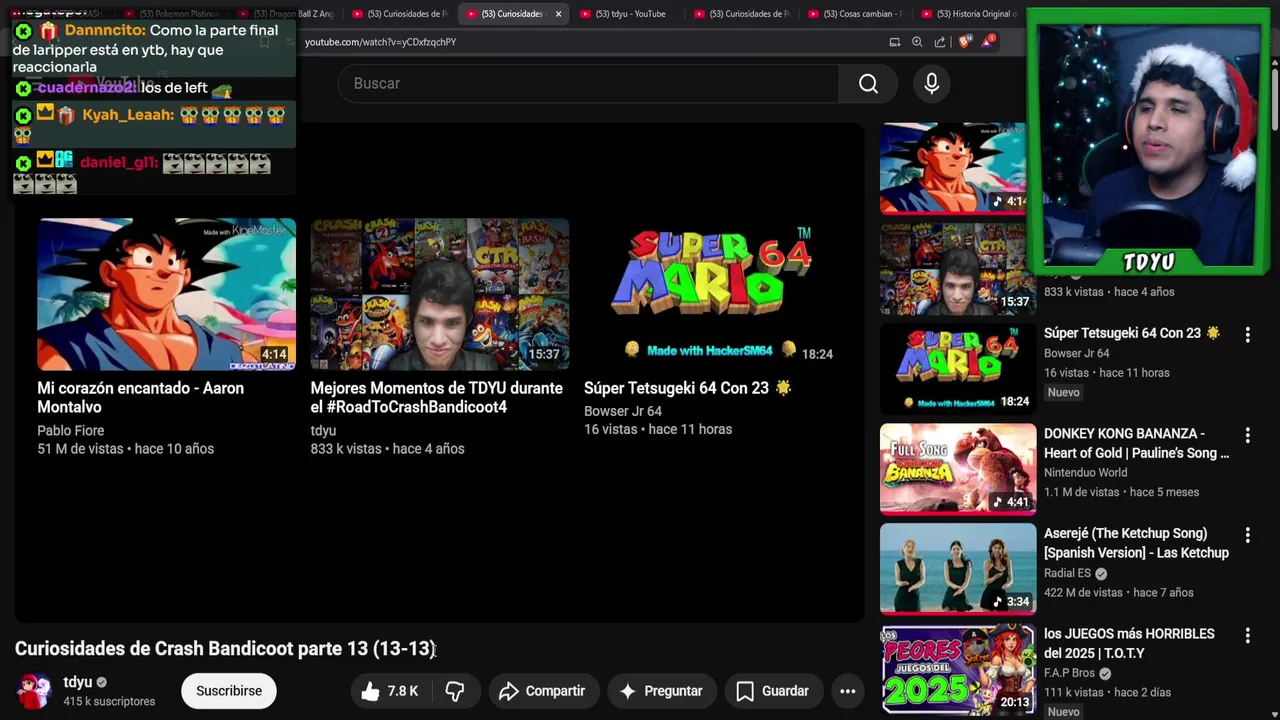The width and height of the screenshot is (1280, 720).
Task: Dismiss cuadernazo2 chat message green X
Action: (x=23, y=88)
